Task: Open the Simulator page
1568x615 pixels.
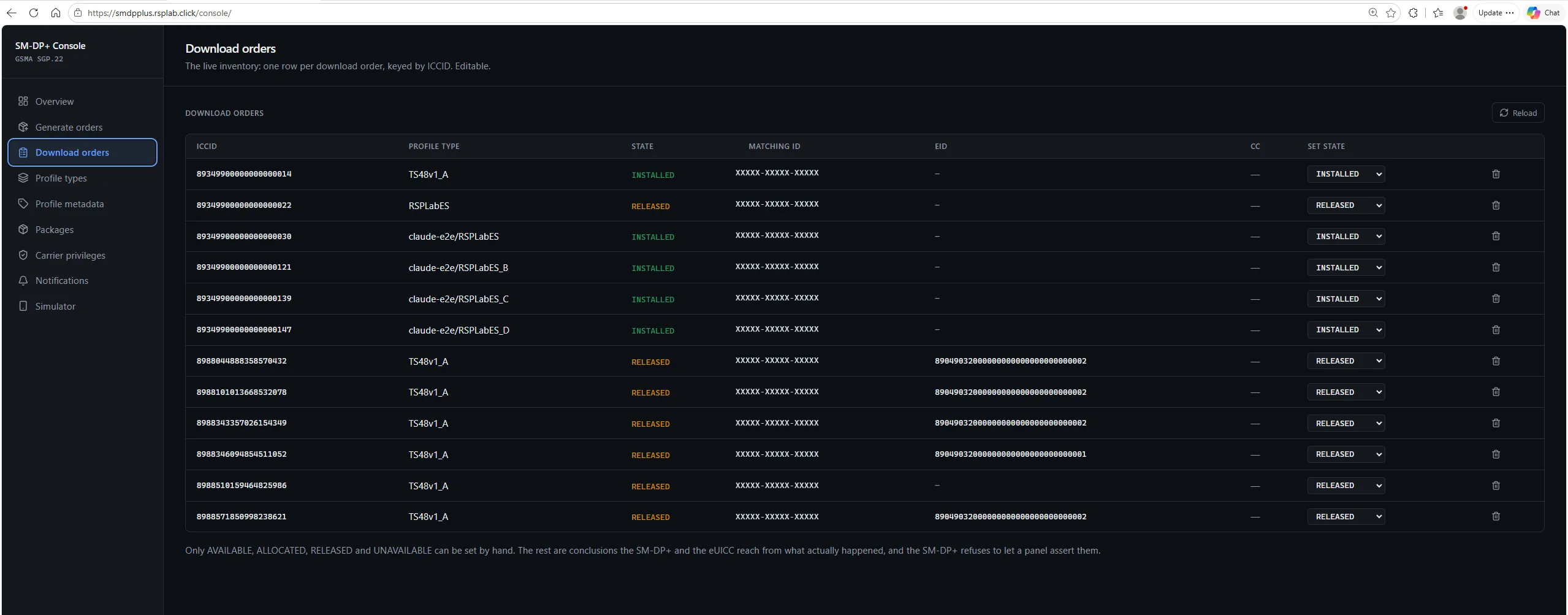Action: 82,306
